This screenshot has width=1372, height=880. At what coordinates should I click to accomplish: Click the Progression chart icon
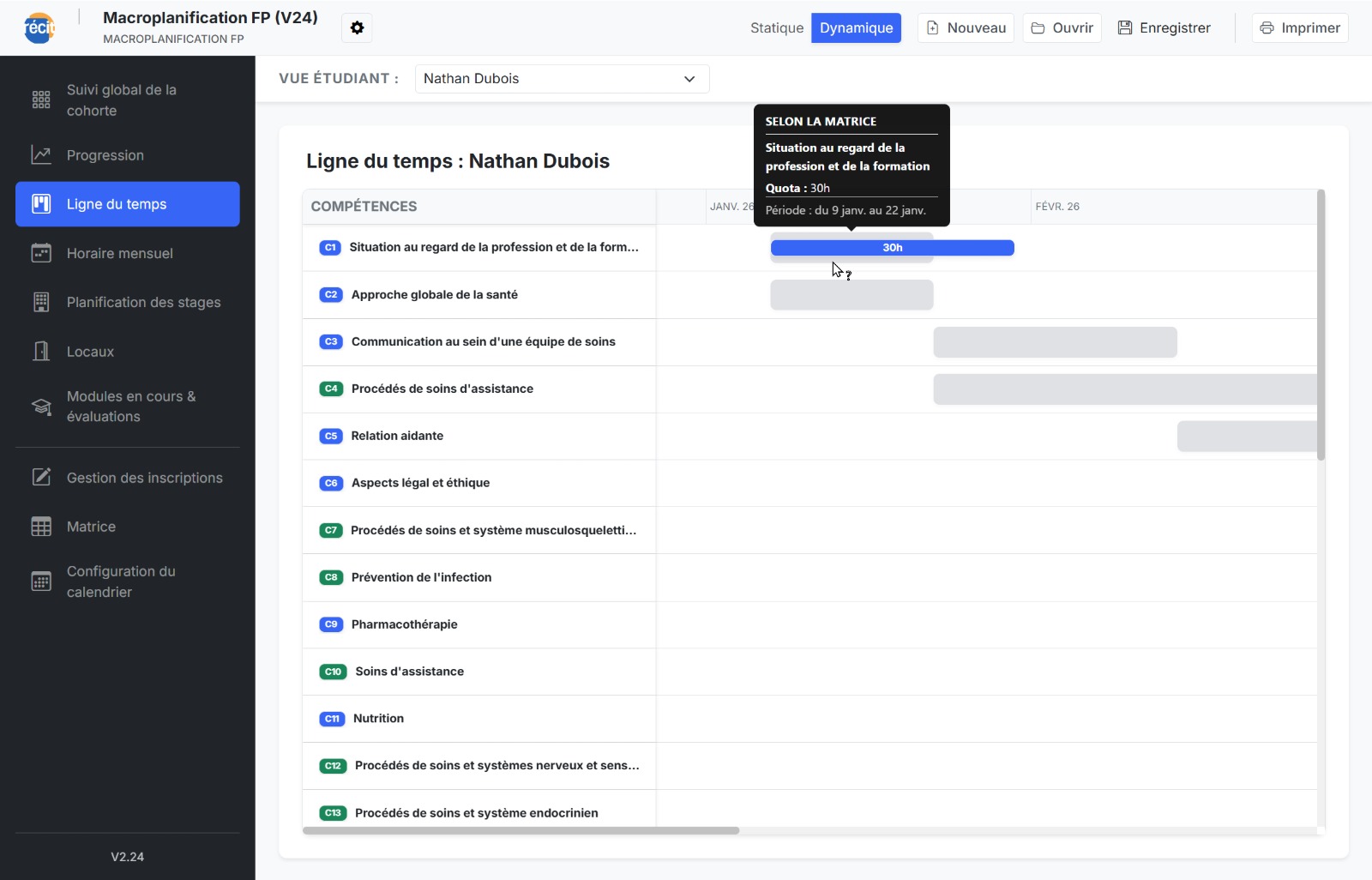tap(41, 155)
